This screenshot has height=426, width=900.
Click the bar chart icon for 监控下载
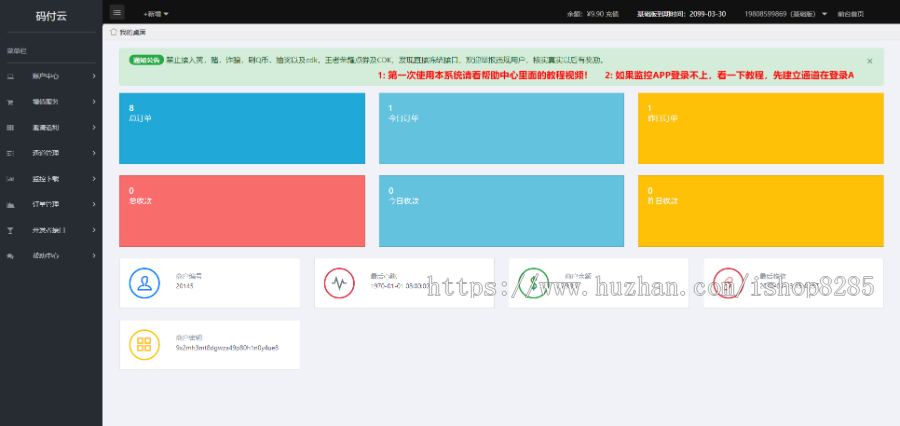pos(10,179)
